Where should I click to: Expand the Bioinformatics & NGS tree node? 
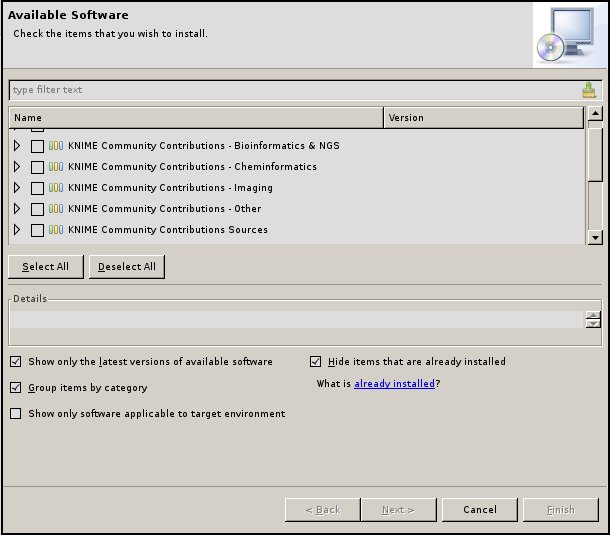(17, 146)
